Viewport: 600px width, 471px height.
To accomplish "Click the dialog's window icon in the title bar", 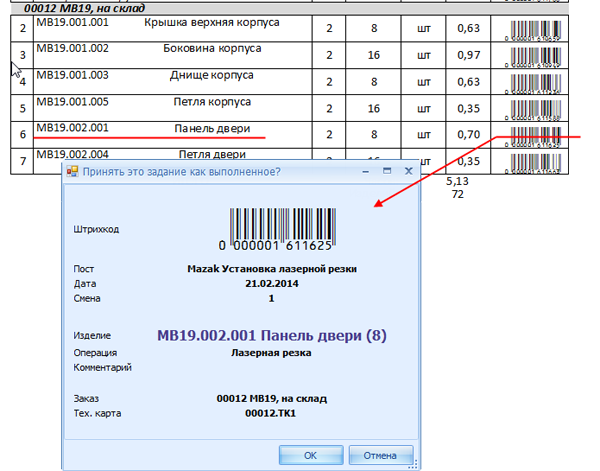I will pos(72,171).
